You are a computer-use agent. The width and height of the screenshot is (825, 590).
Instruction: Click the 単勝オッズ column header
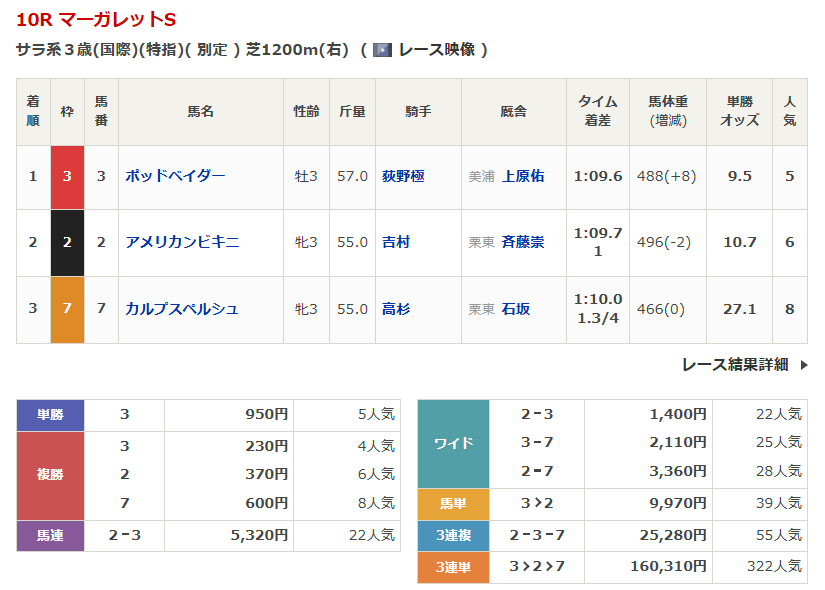coord(740,111)
